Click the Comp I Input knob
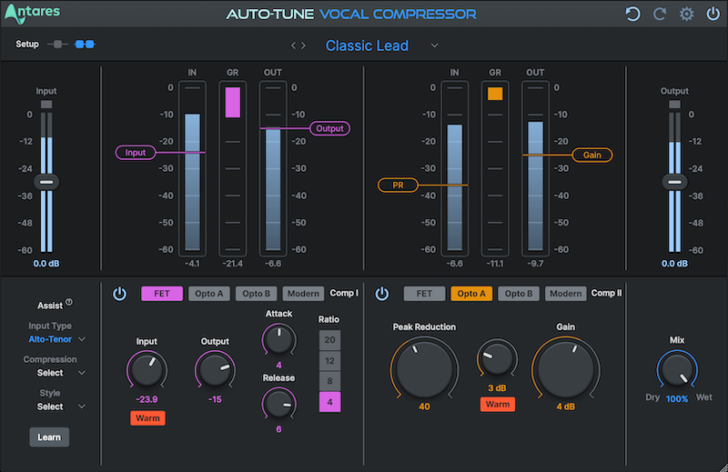Image resolution: width=728 pixels, height=472 pixels. coord(147,370)
